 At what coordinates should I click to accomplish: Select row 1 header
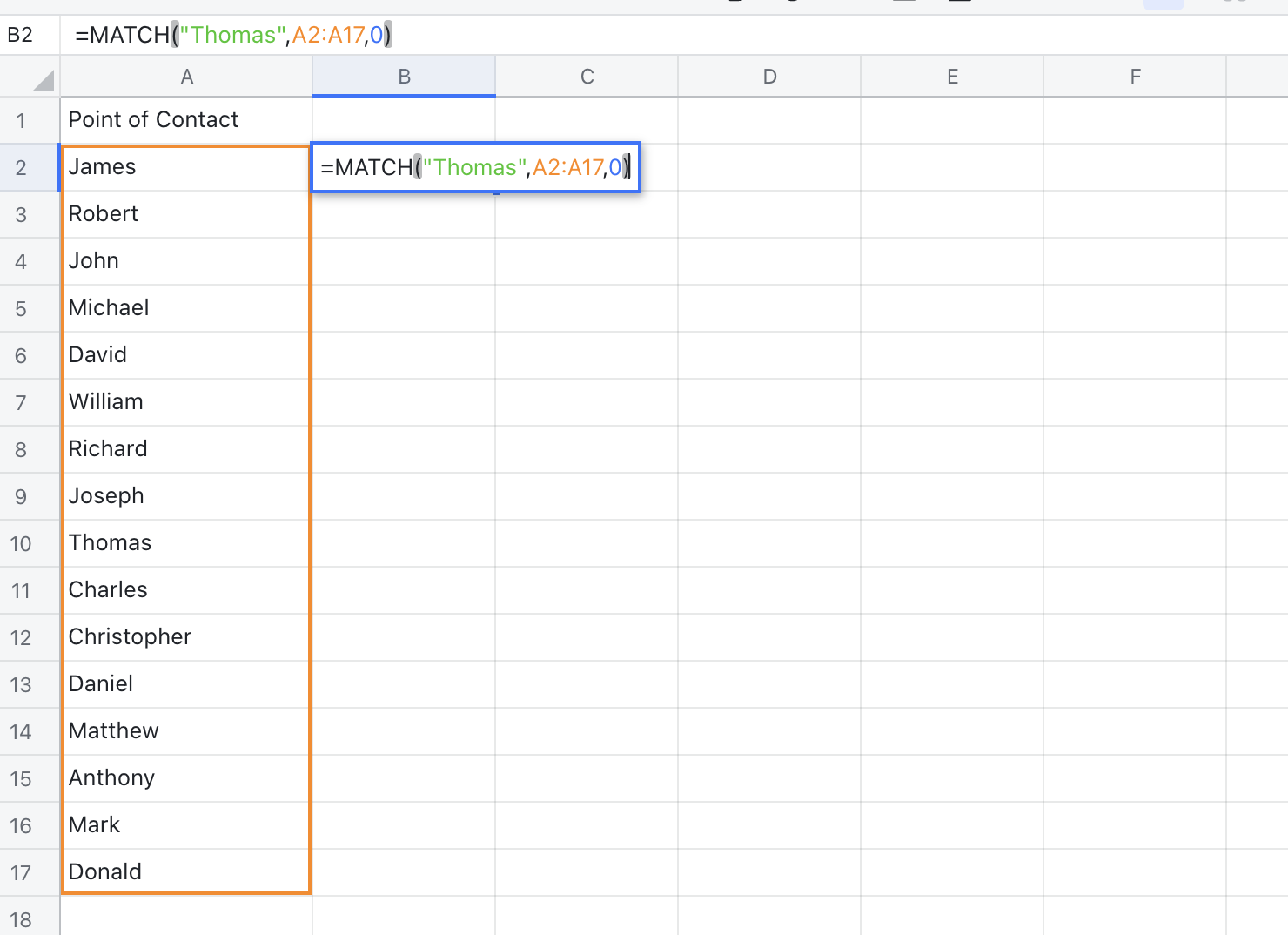21,120
